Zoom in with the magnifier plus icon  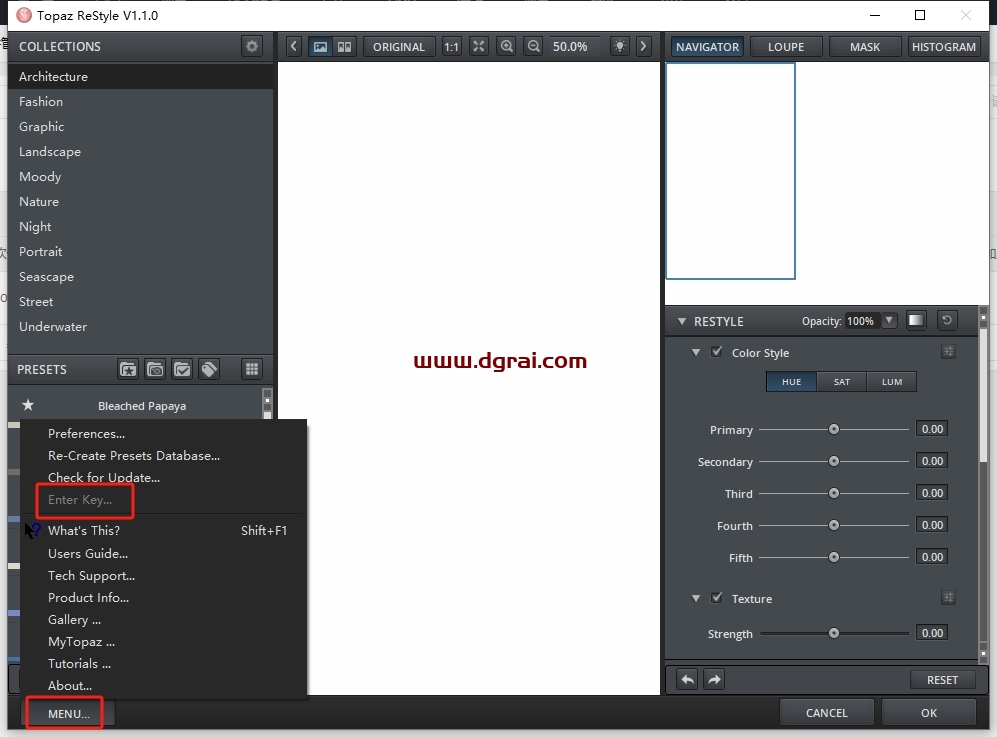507,46
